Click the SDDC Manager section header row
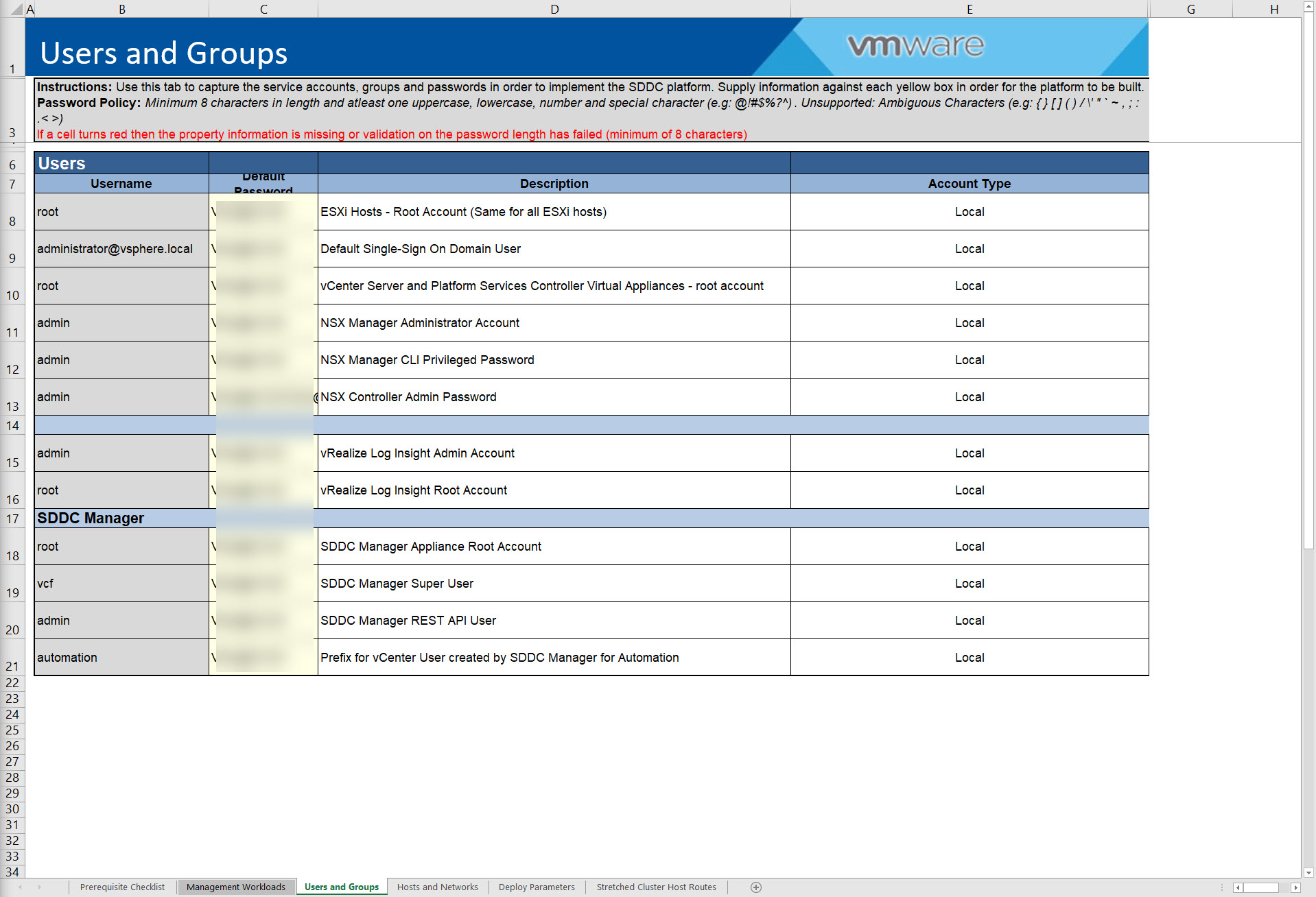This screenshot has width=1316, height=897. [591, 518]
